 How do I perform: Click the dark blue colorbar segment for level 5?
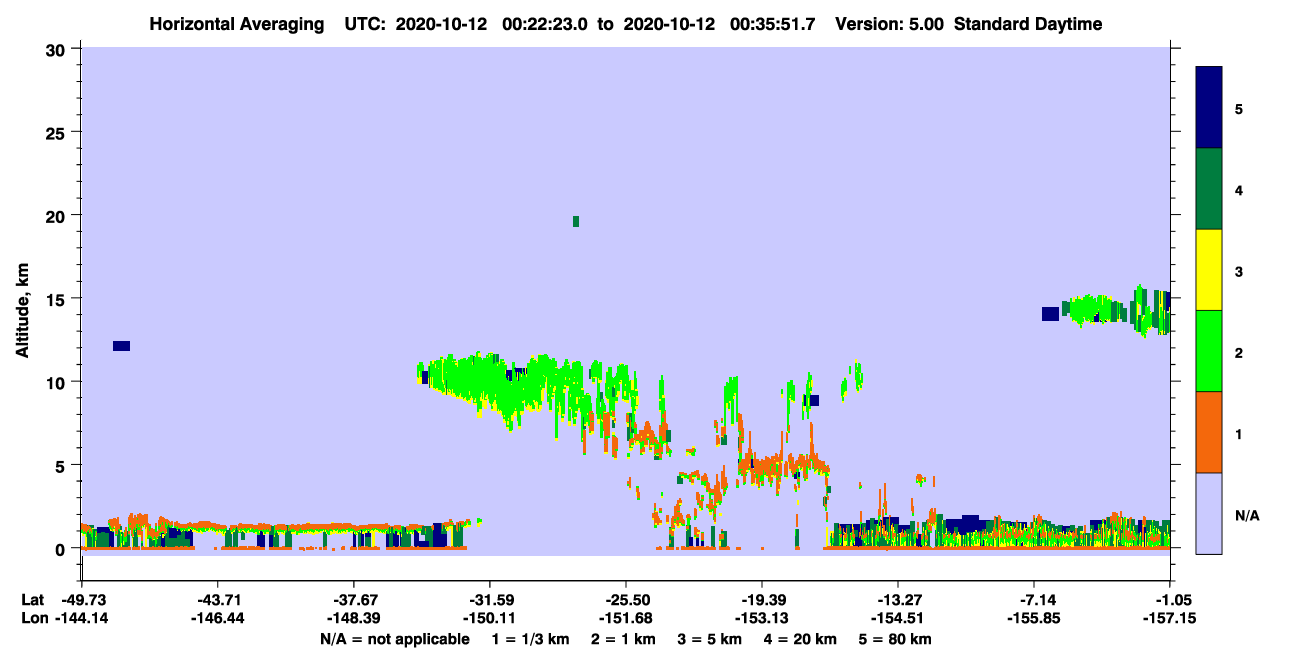1209,108
